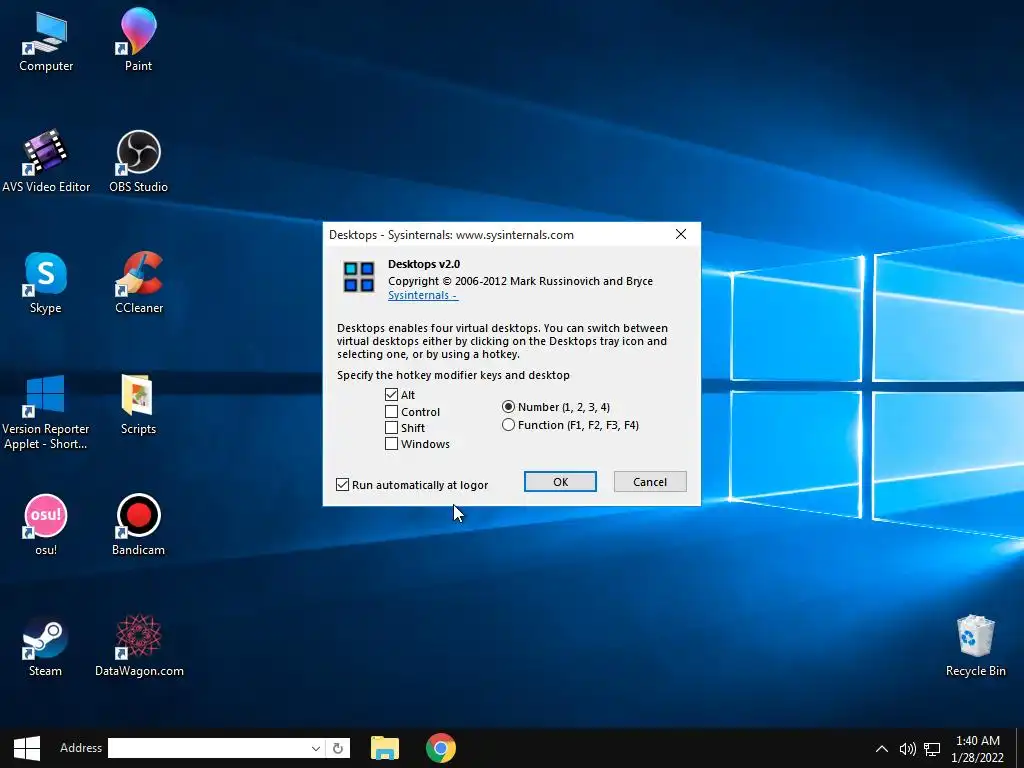Enable the Windows modifier checkbox
Screen dimensions: 1024x768
(x=391, y=443)
